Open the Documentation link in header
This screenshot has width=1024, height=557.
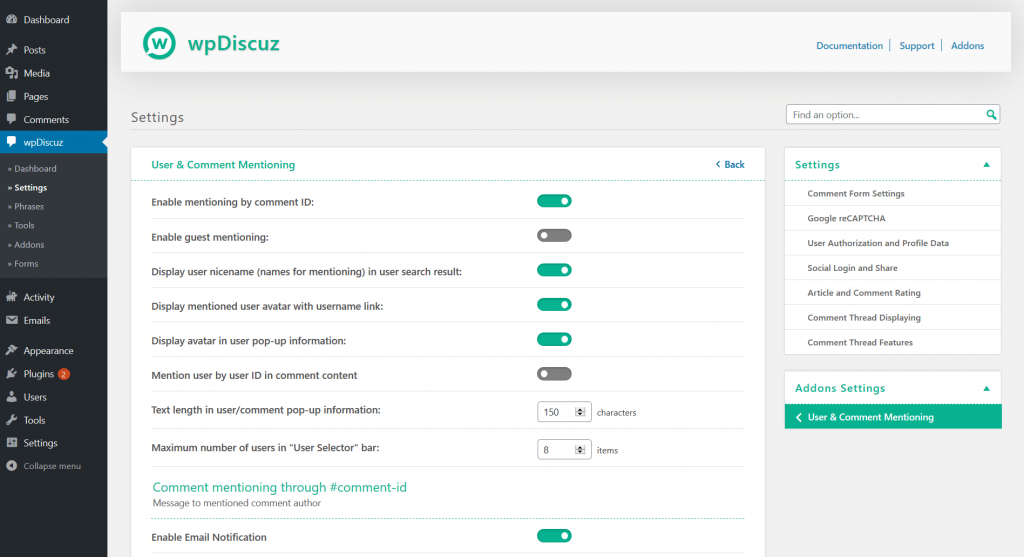pyautogui.click(x=849, y=46)
